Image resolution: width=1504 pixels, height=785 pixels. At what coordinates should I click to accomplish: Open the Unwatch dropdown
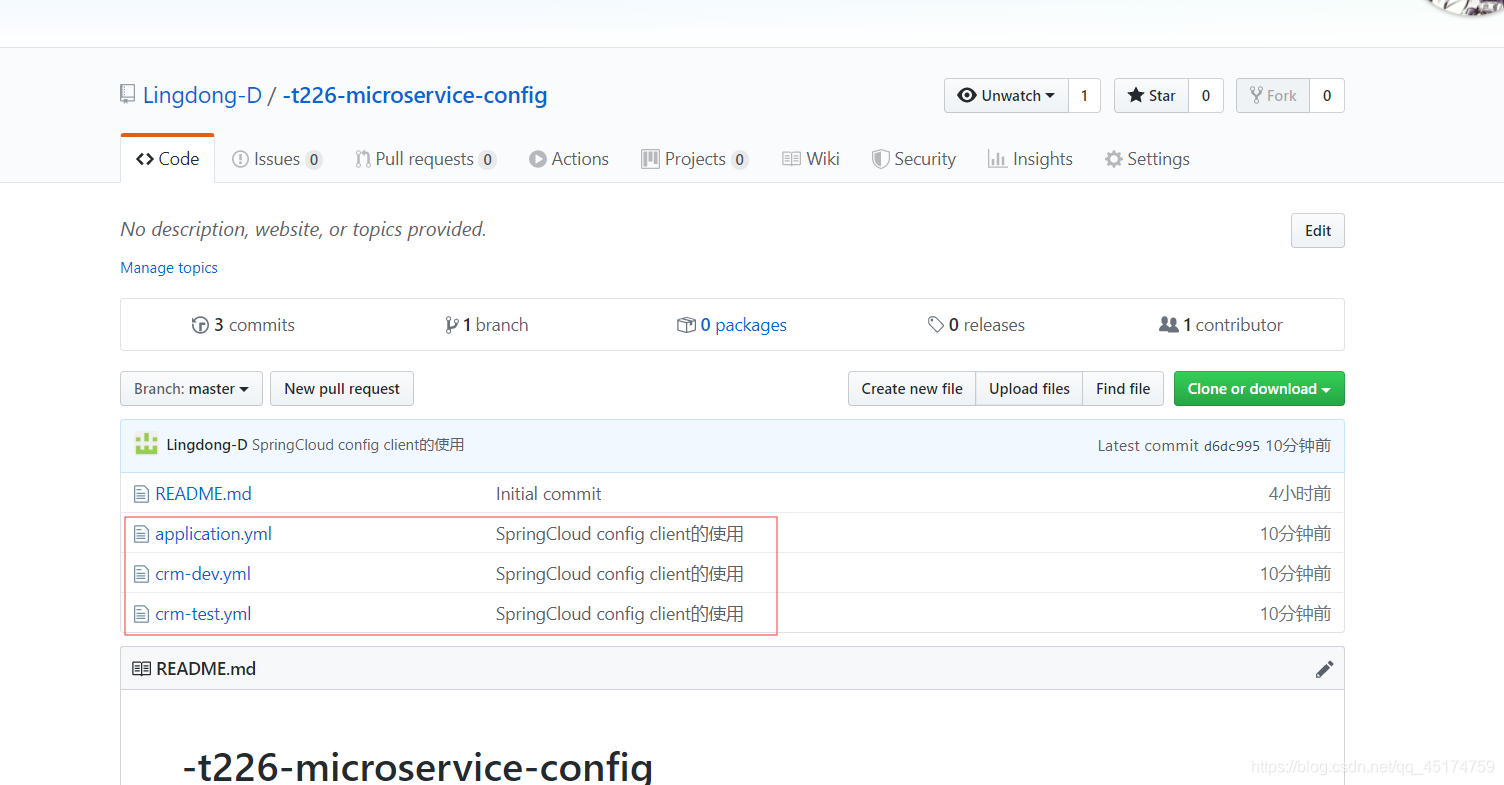click(x=1006, y=96)
